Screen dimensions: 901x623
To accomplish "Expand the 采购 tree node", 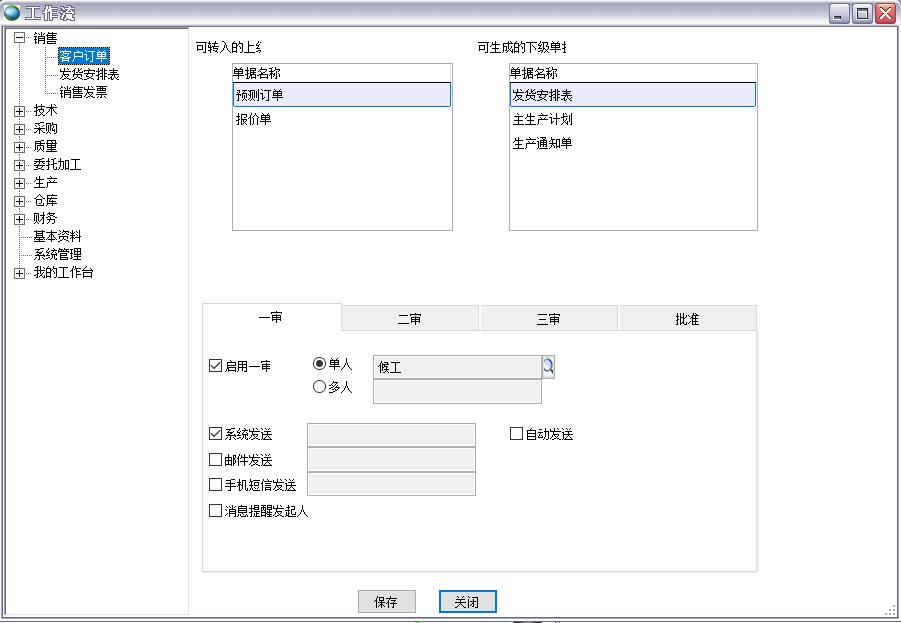I will [x=19, y=129].
